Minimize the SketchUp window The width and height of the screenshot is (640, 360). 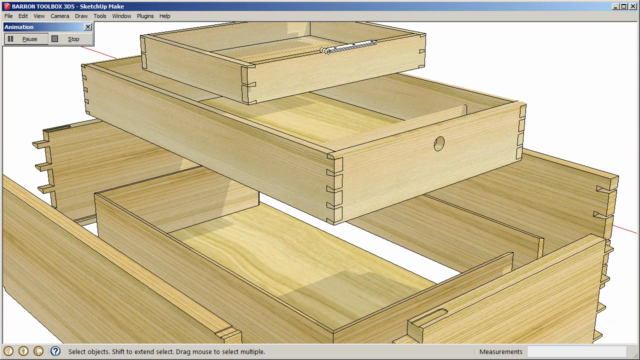616,6
